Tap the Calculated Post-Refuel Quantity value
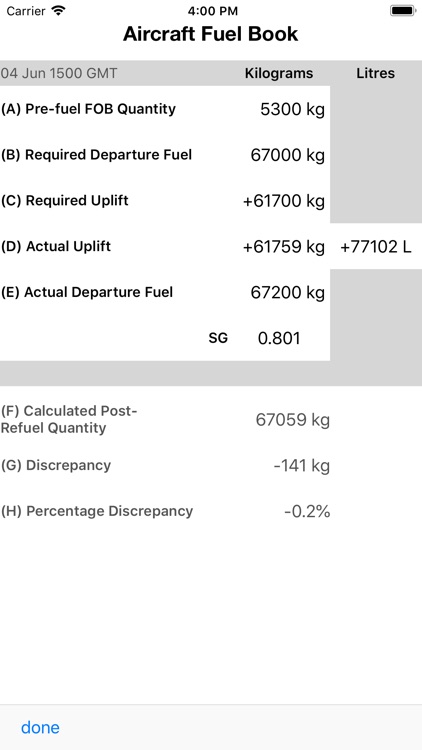This screenshot has width=422, height=750. (292, 419)
